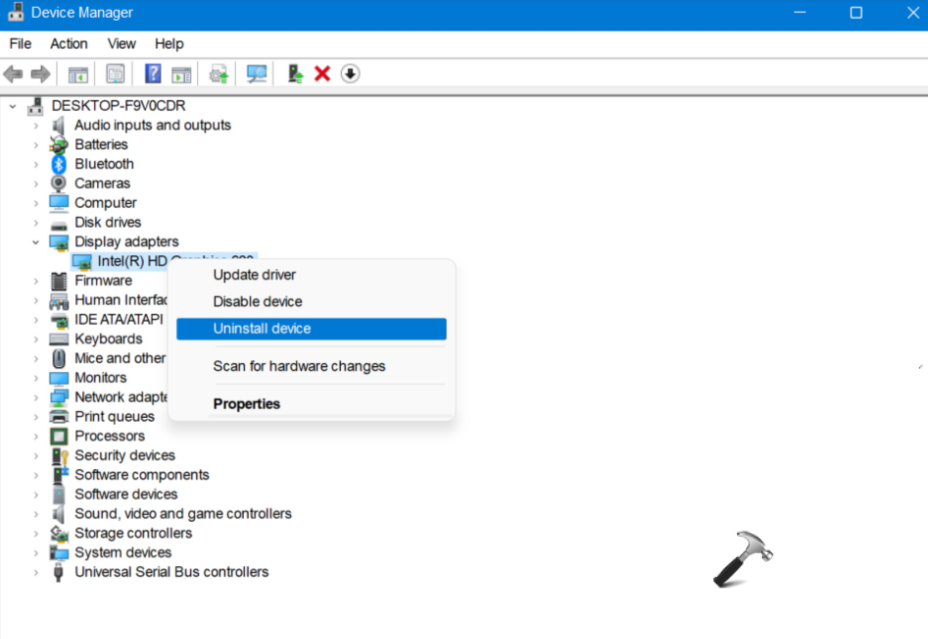
Task: Choose Disable device from context menu
Action: pyautogui.click(x=311, y=302)
